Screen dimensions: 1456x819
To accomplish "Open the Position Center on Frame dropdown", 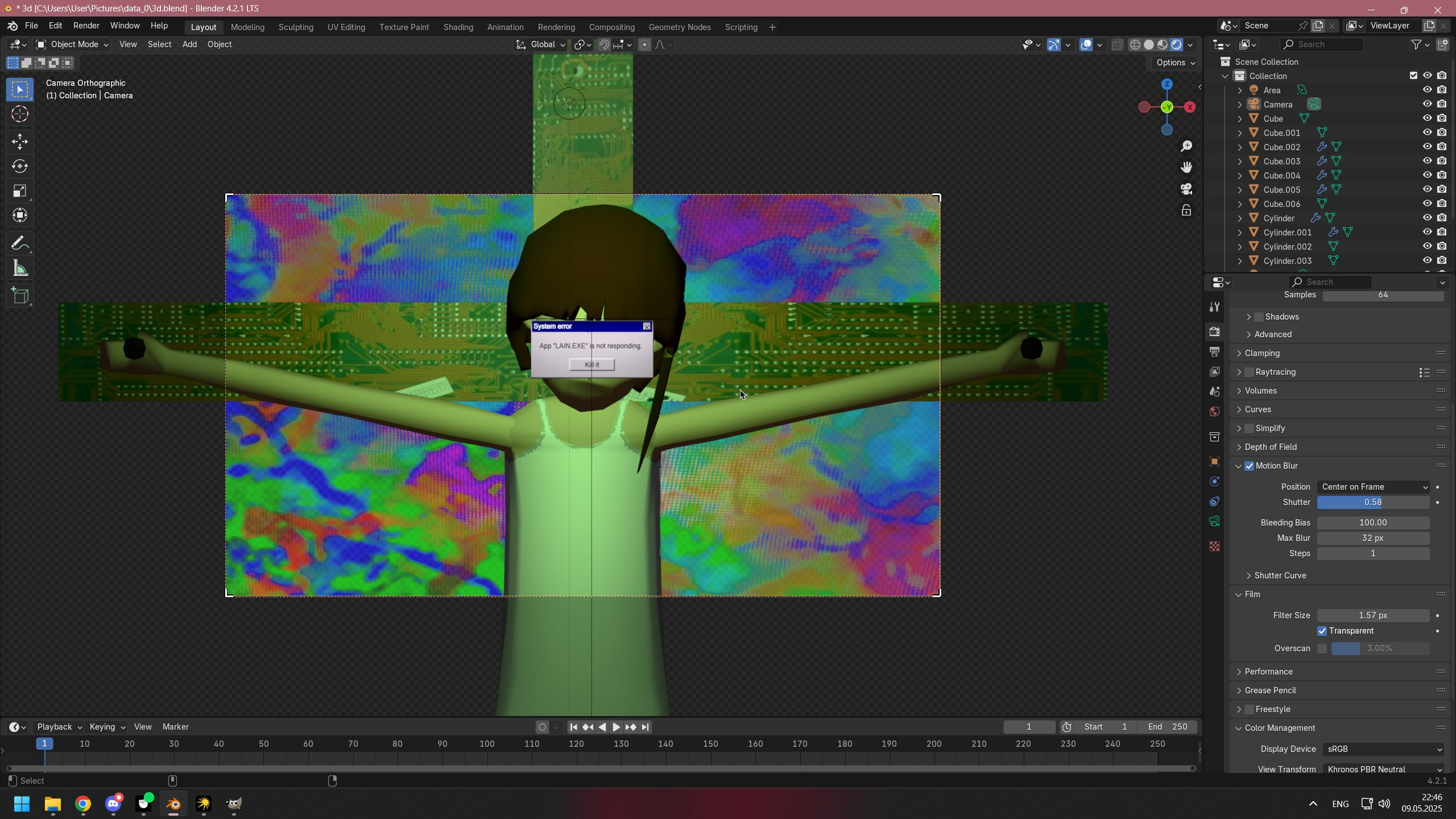I will pyautogui.click(x=1373, y=487).
